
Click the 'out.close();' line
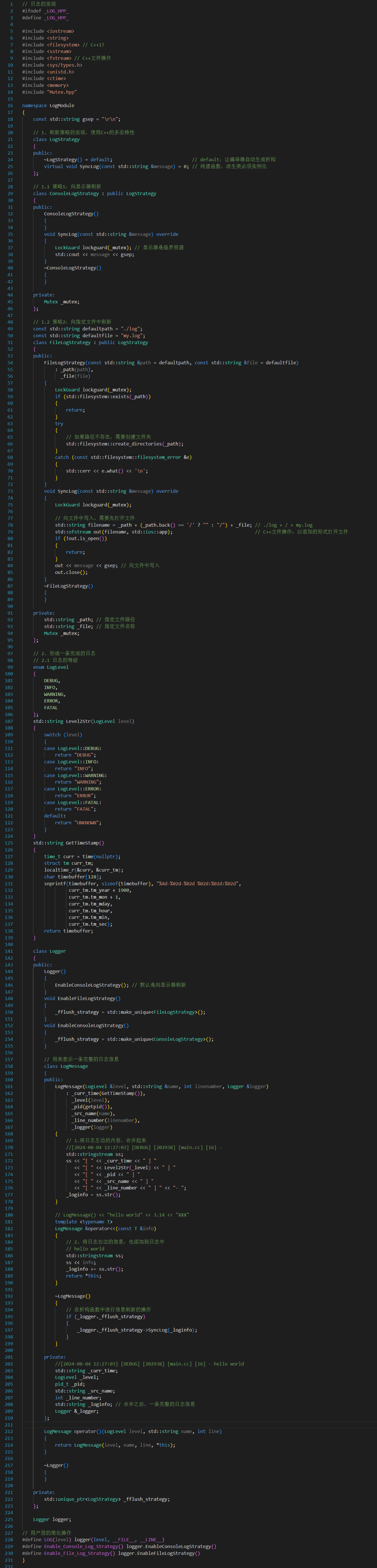coord(71,572)
